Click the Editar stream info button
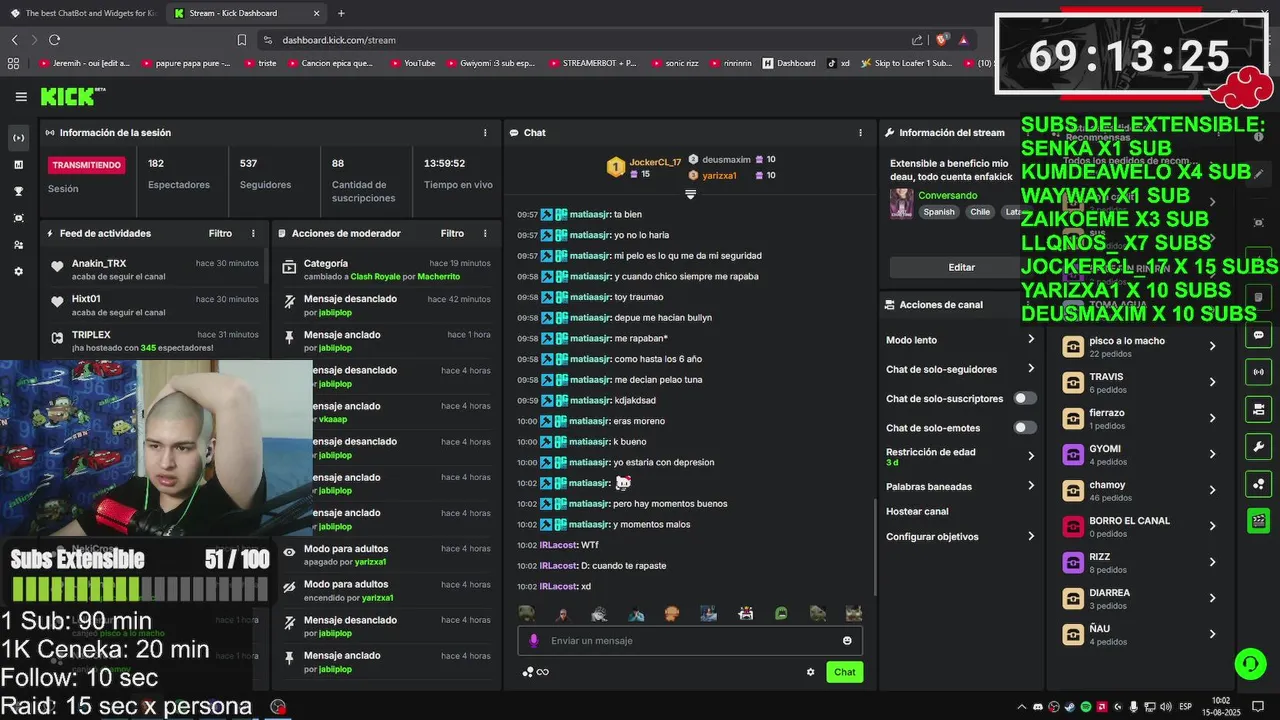Screen dimensions: 1280x720 click(961, 267)
